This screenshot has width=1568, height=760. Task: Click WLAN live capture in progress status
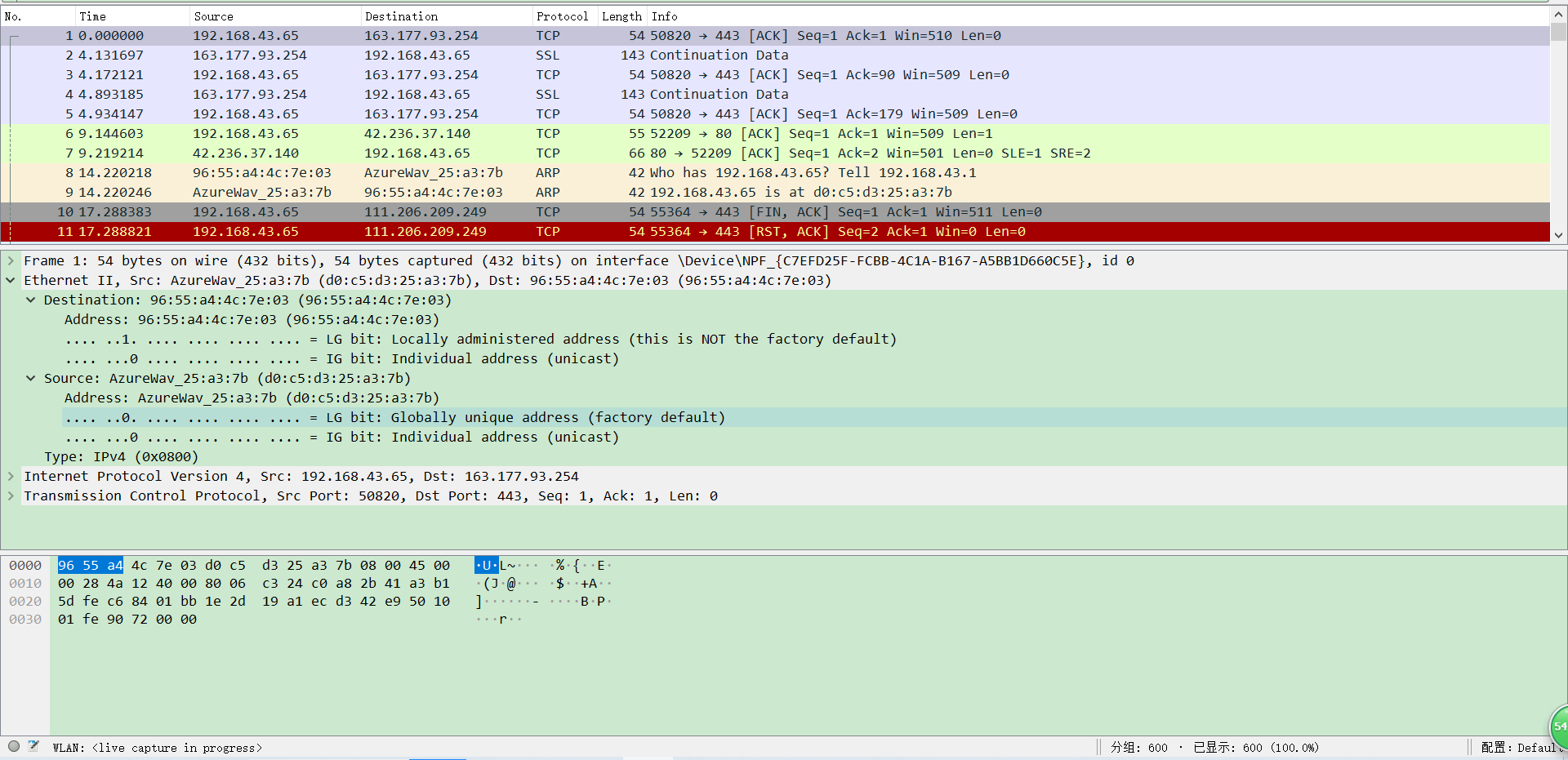158,747
